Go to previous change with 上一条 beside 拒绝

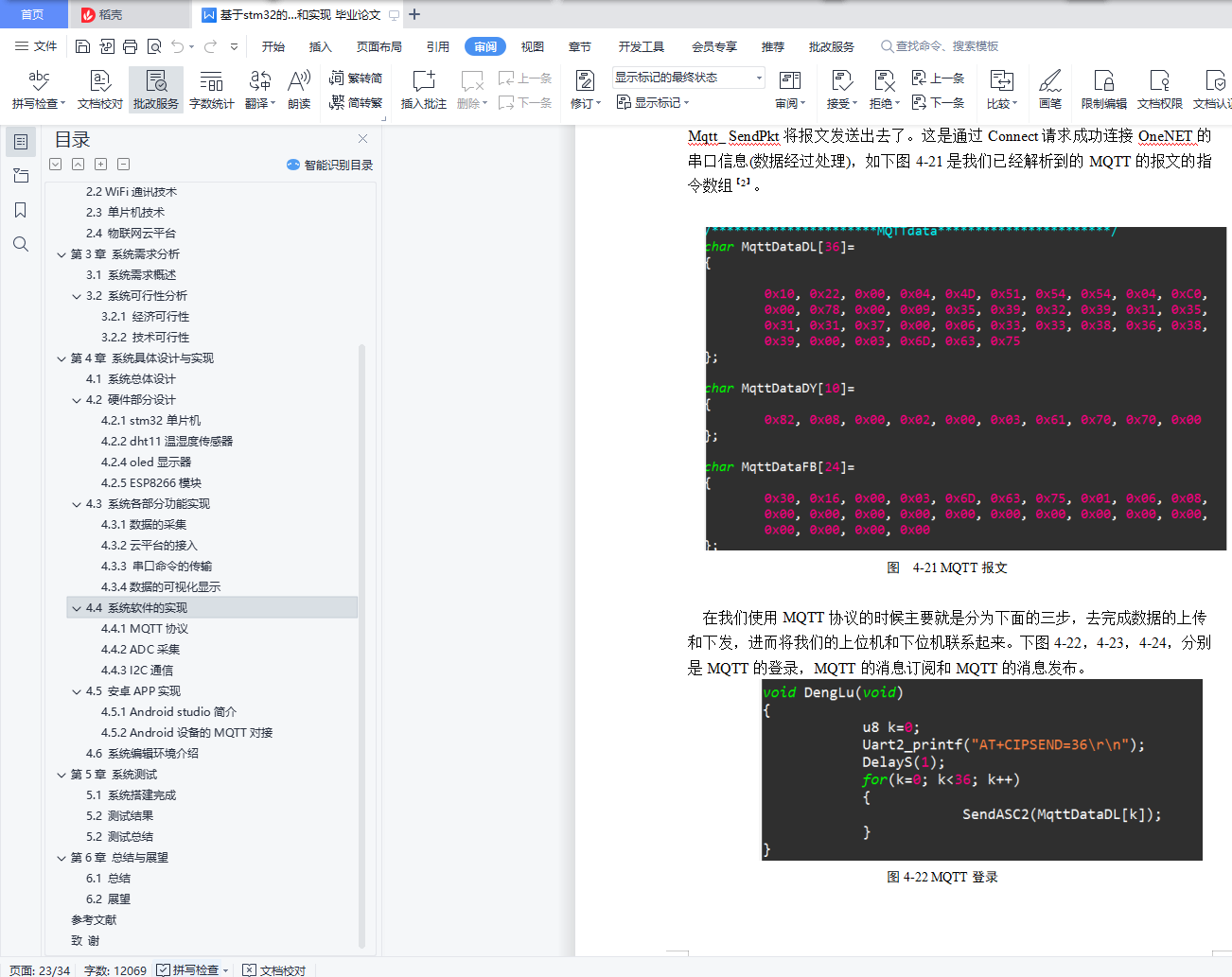(938, 78)
